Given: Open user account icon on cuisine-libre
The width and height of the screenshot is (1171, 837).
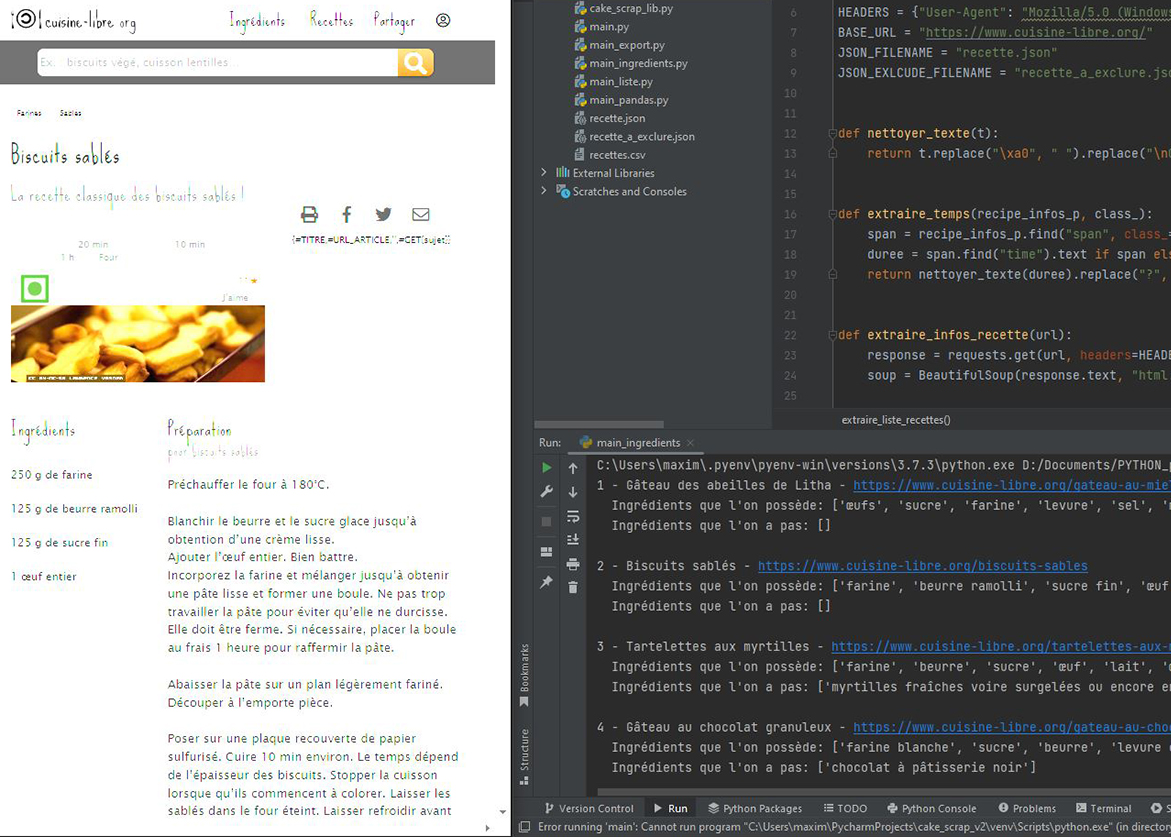Looking at the screenshot, I should (443, 20).
